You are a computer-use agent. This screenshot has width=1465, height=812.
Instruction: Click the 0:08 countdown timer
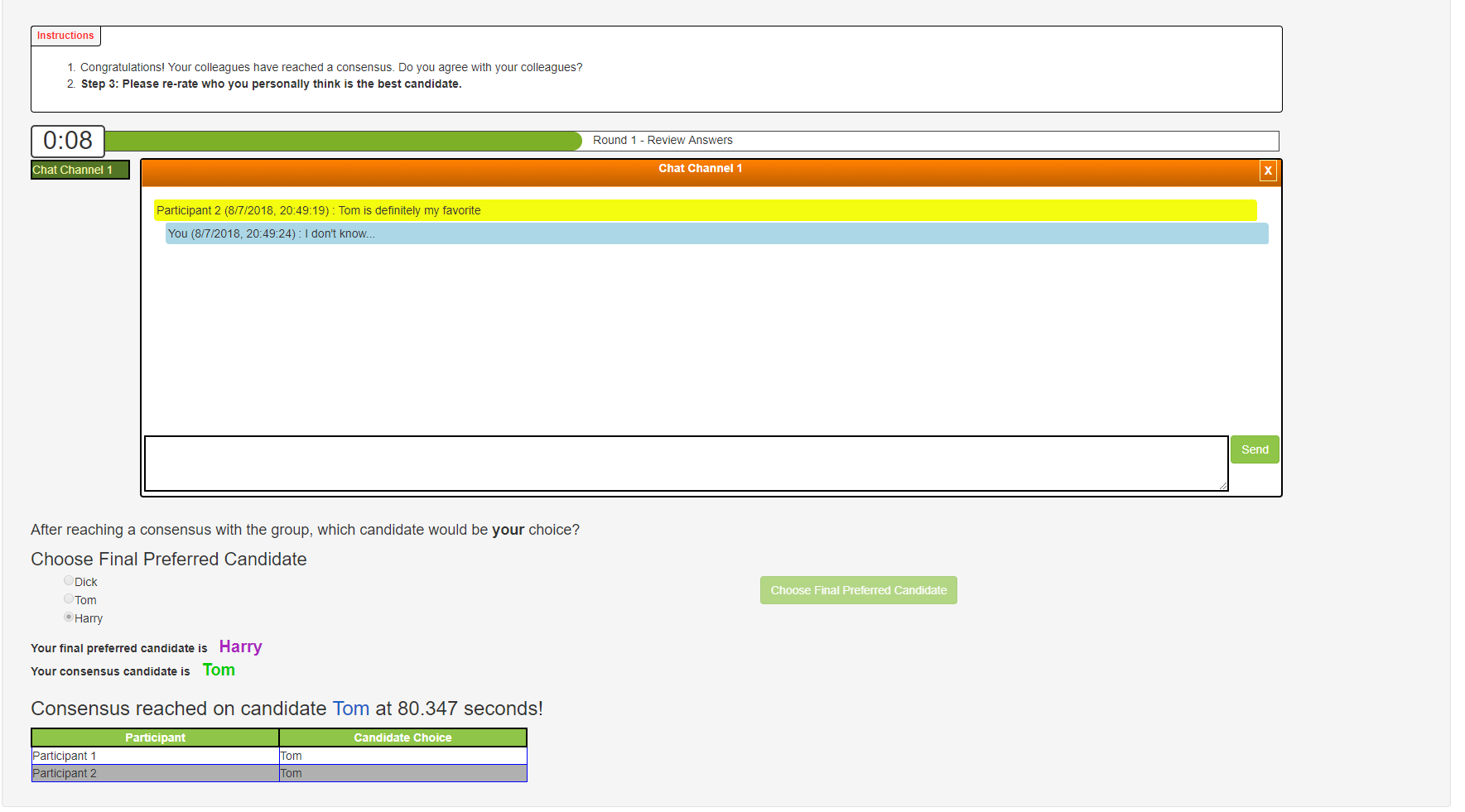pyautogui.click(x=68, y=141)
